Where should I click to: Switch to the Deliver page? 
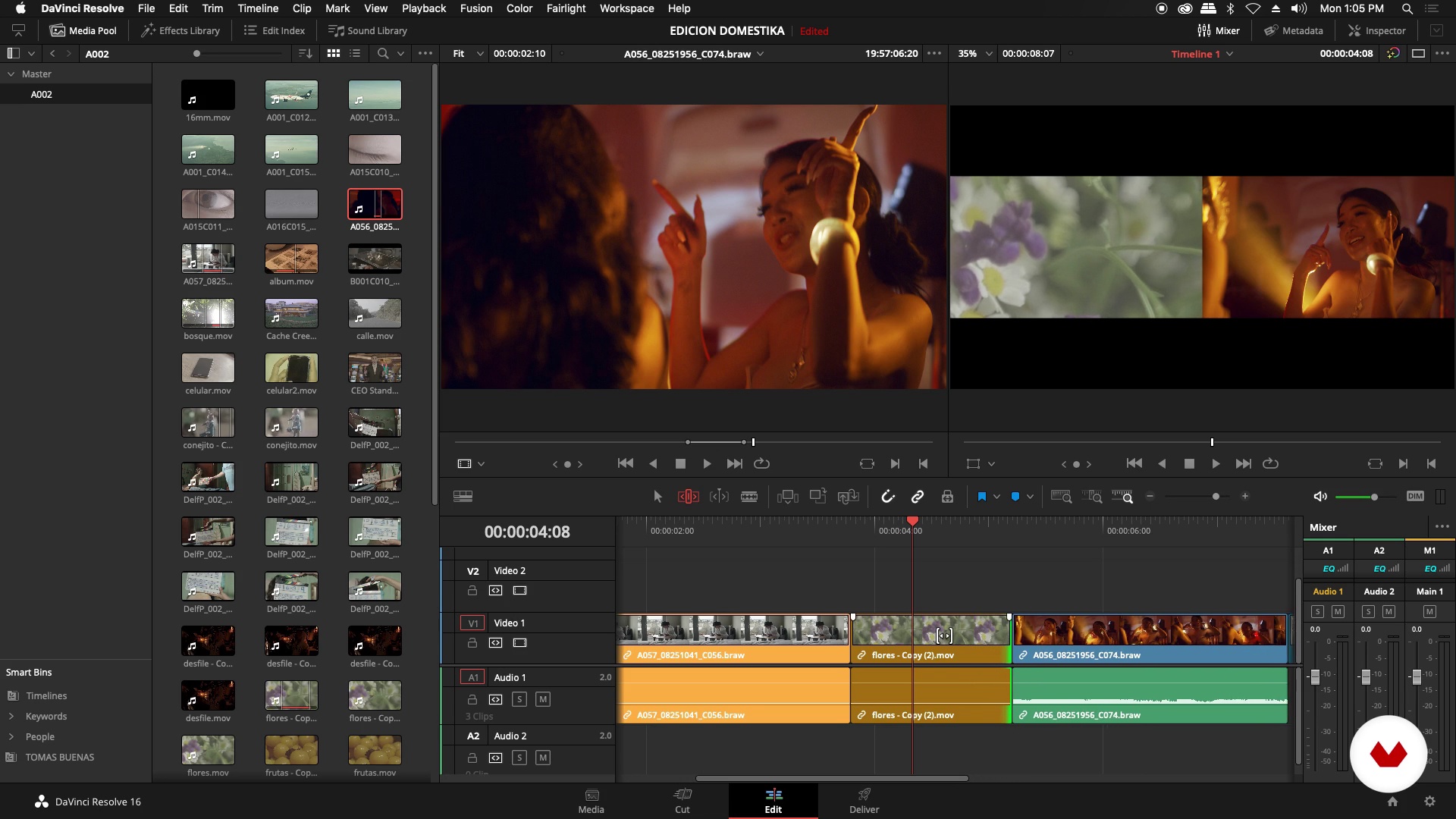(864, 800)
